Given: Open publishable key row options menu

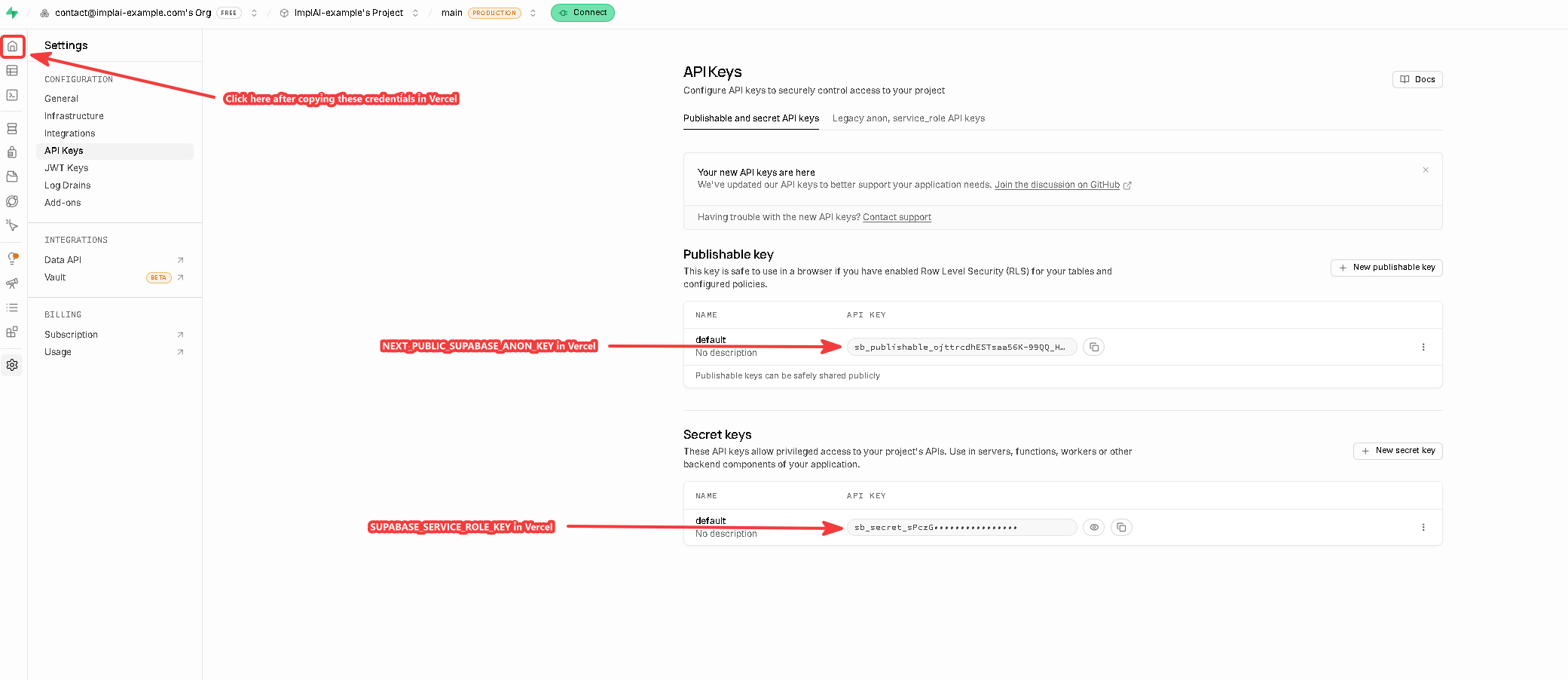Looking at the screenshot, I should [x=1423, y=347].
